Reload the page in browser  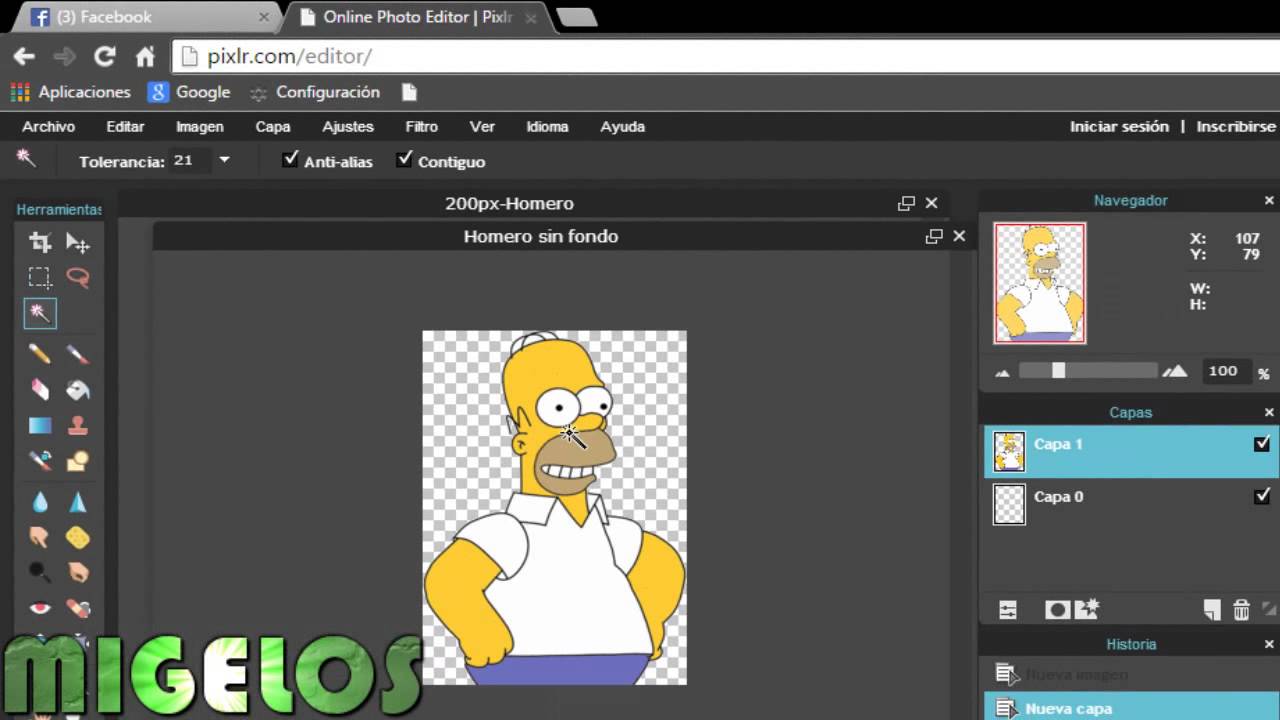coord(104,56)
